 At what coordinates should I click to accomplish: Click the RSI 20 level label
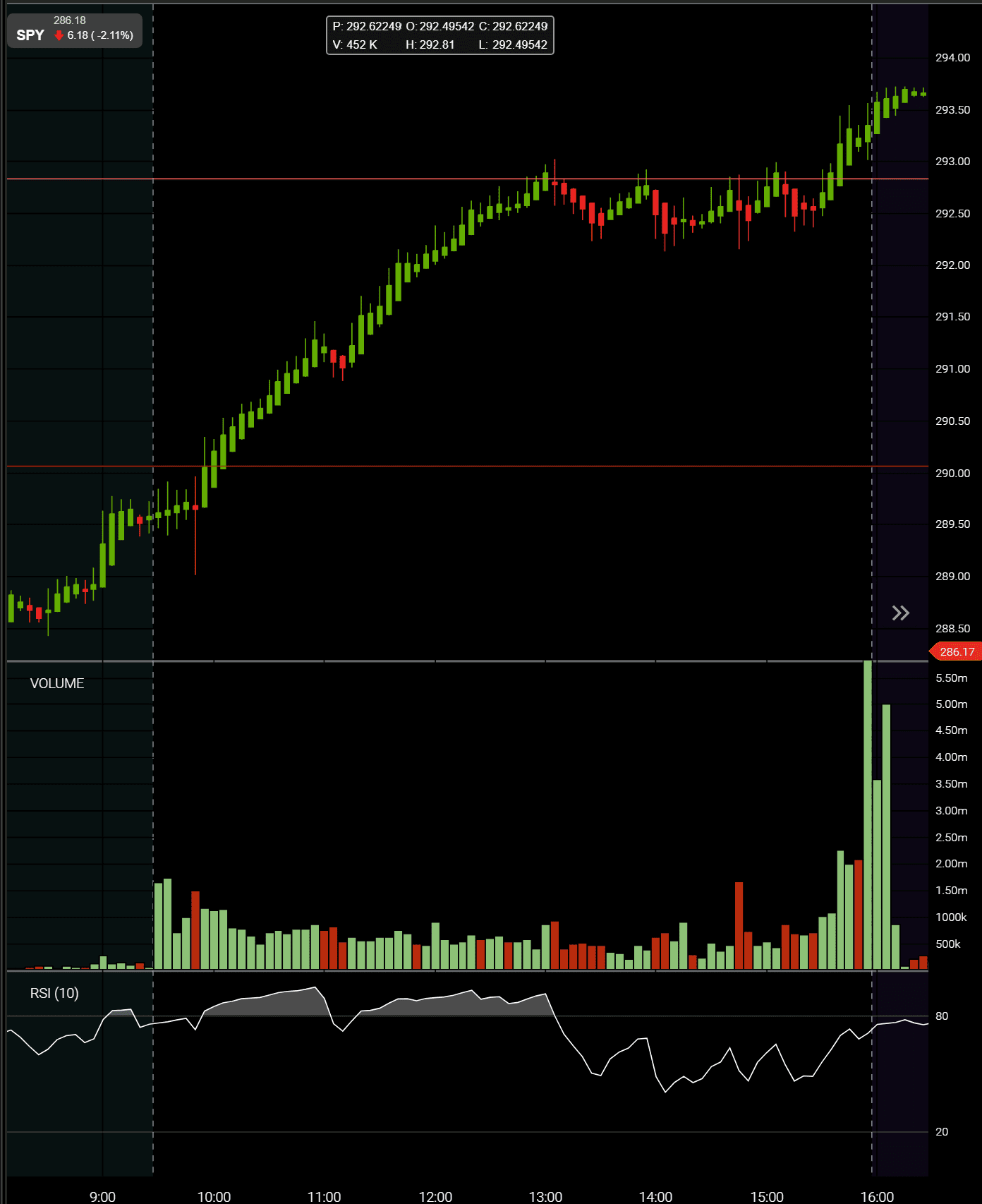[x=942, y=1132]
